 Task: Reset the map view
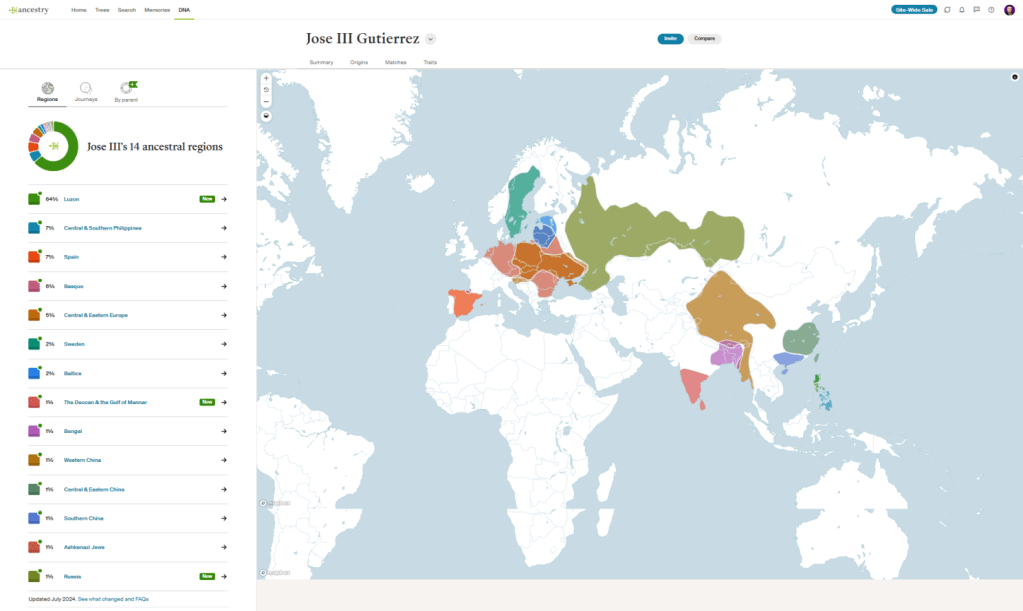click(x=265, y=89)
